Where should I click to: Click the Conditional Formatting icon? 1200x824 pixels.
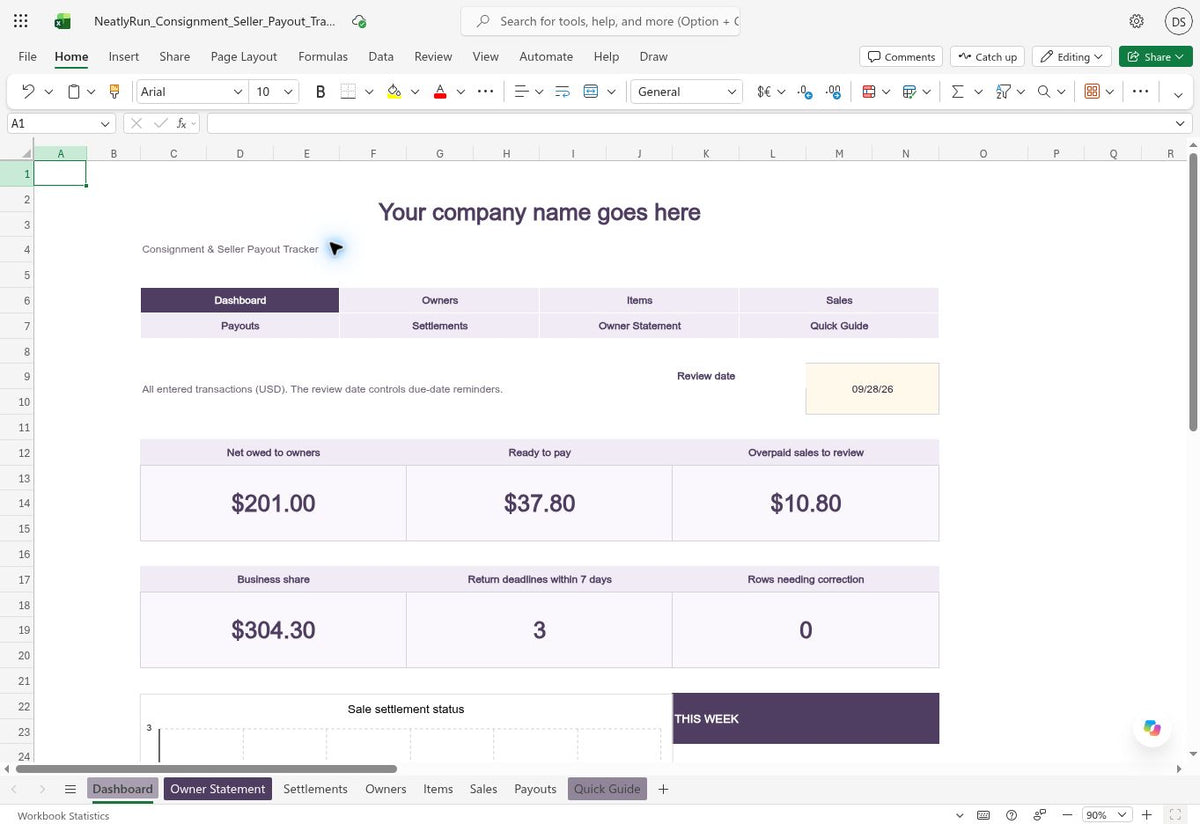(x=868, y=91)
